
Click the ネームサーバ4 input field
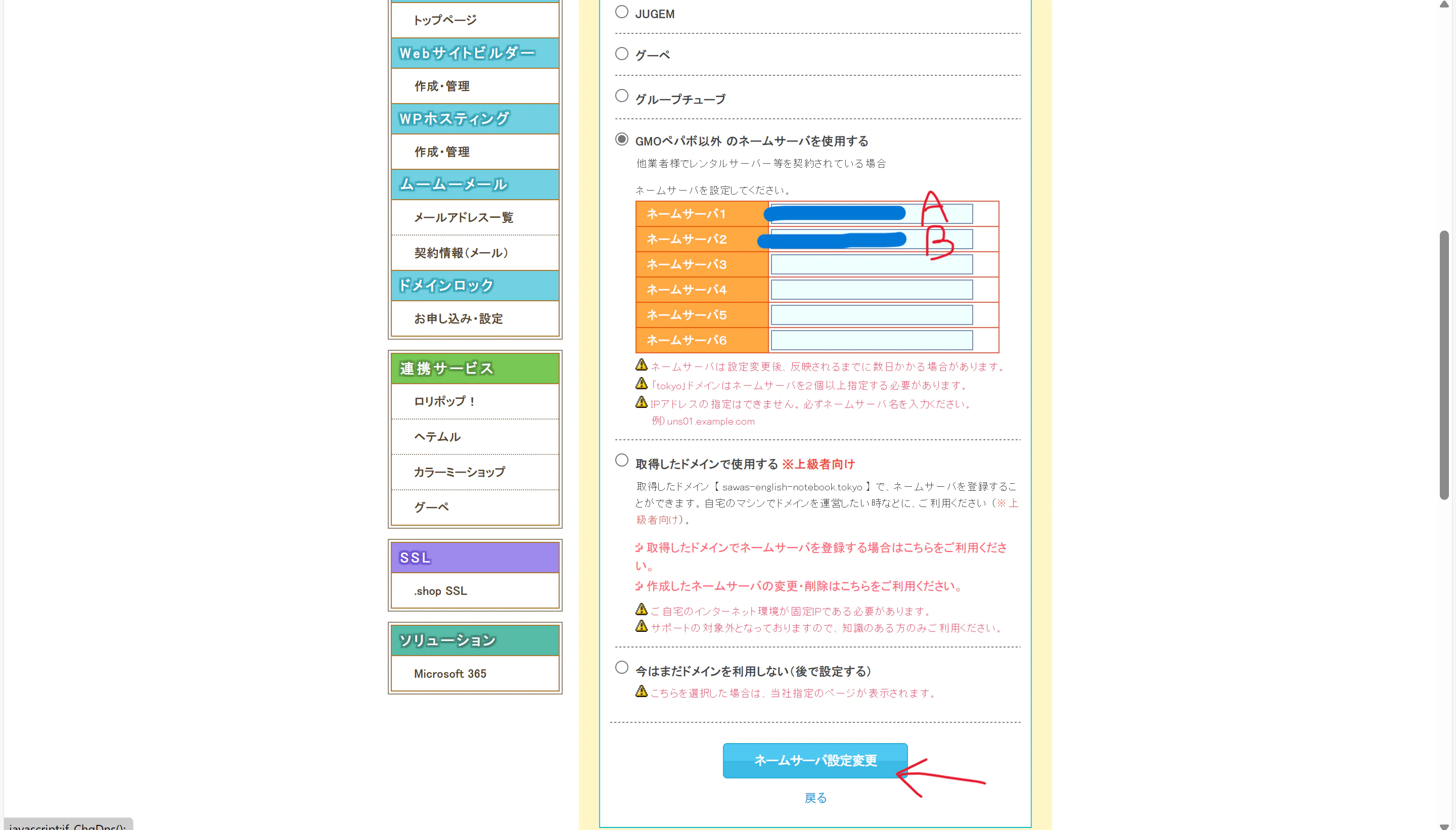pyautogui.click(x=872, y=290)
